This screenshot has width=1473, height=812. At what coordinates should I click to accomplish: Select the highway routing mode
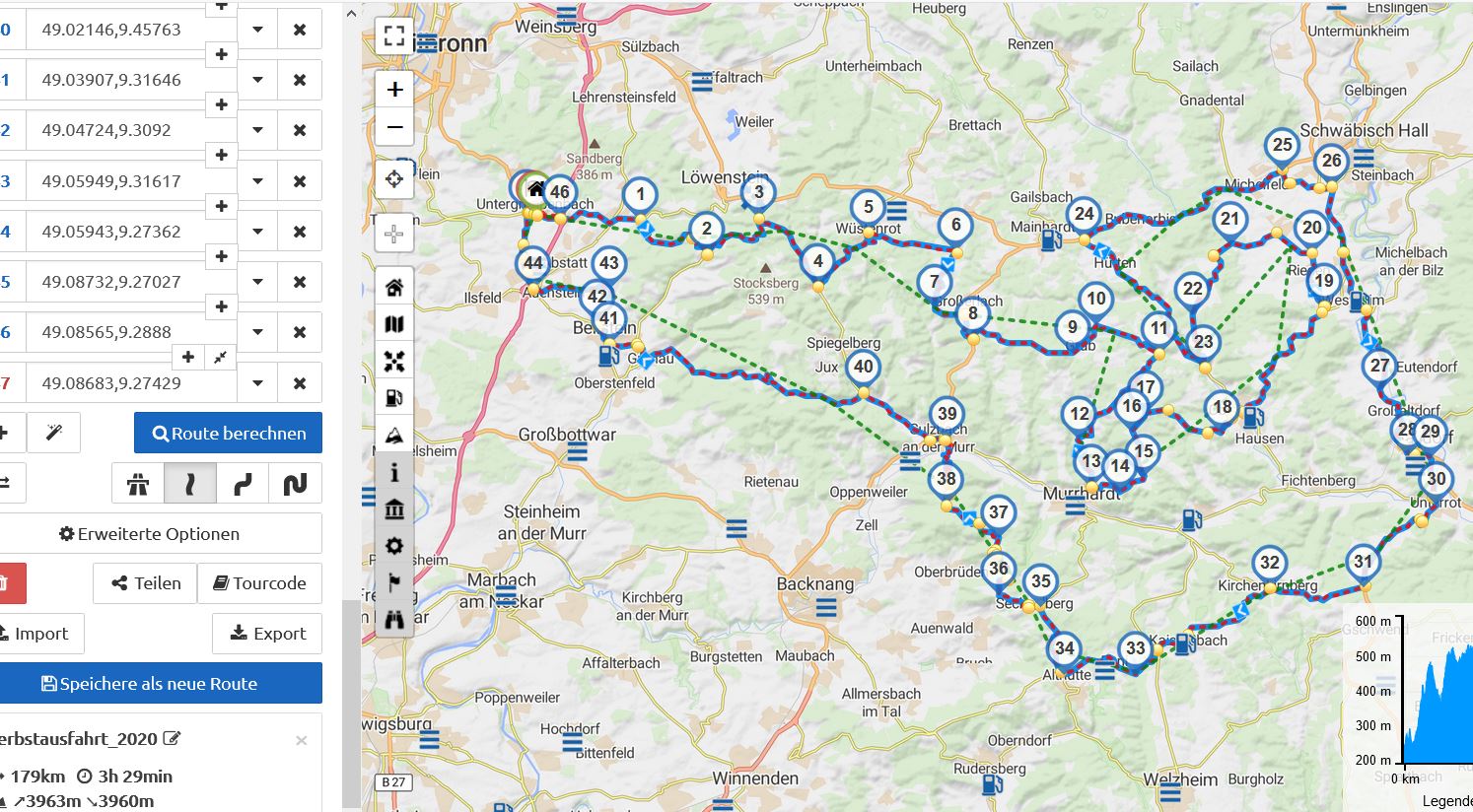point(137,484)
